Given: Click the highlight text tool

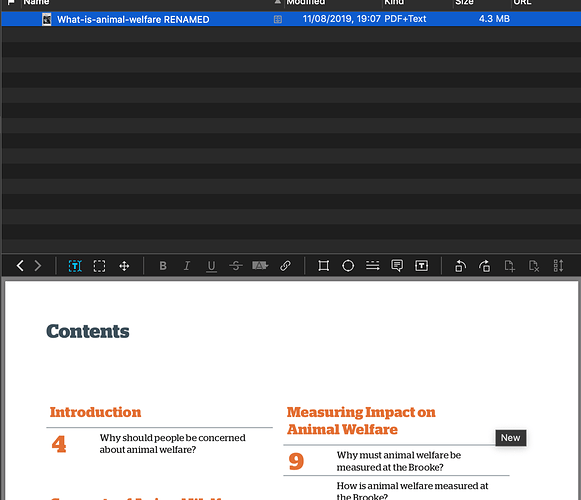Looking at the screenshot, I should 260,265.
